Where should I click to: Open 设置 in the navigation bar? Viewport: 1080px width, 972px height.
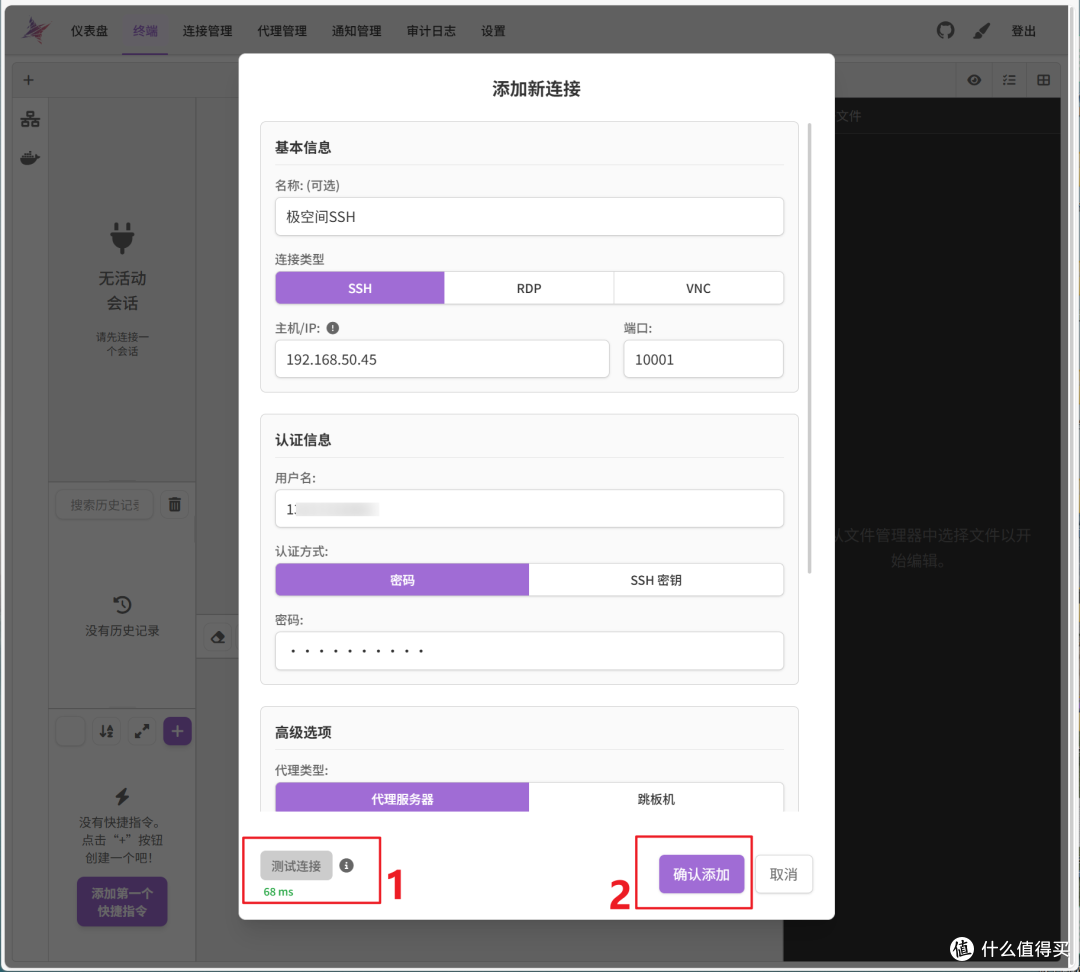pos(493,31)
